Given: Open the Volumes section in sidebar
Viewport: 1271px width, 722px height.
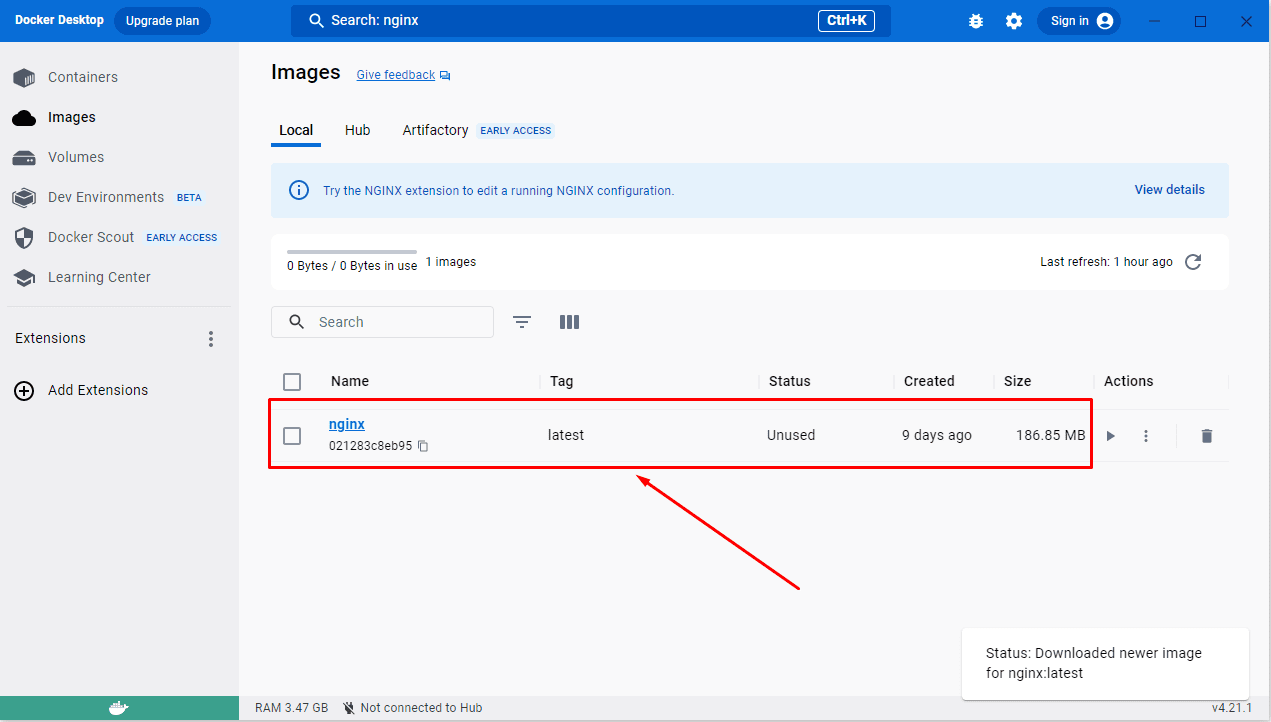Looking at the screenshot, I should pyautogui.click(x=58, y=157).
